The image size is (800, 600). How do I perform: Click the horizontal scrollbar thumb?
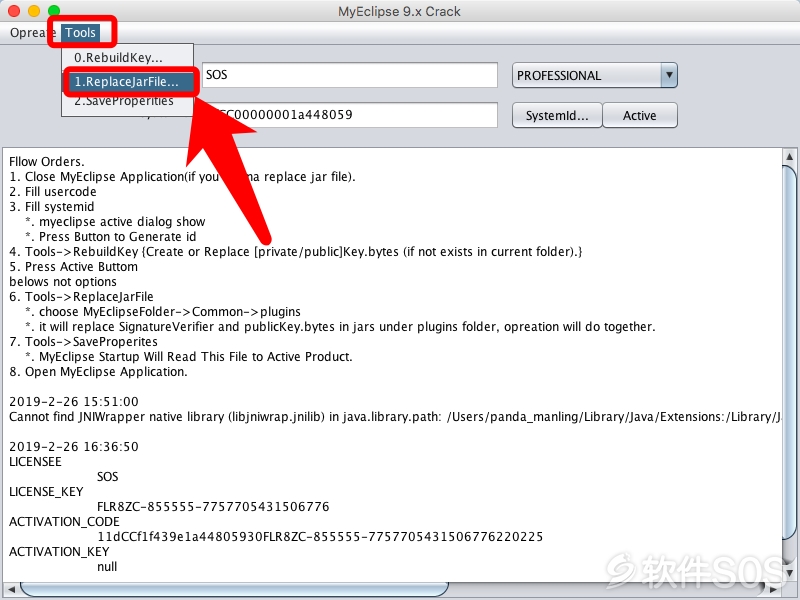point(235,589)
